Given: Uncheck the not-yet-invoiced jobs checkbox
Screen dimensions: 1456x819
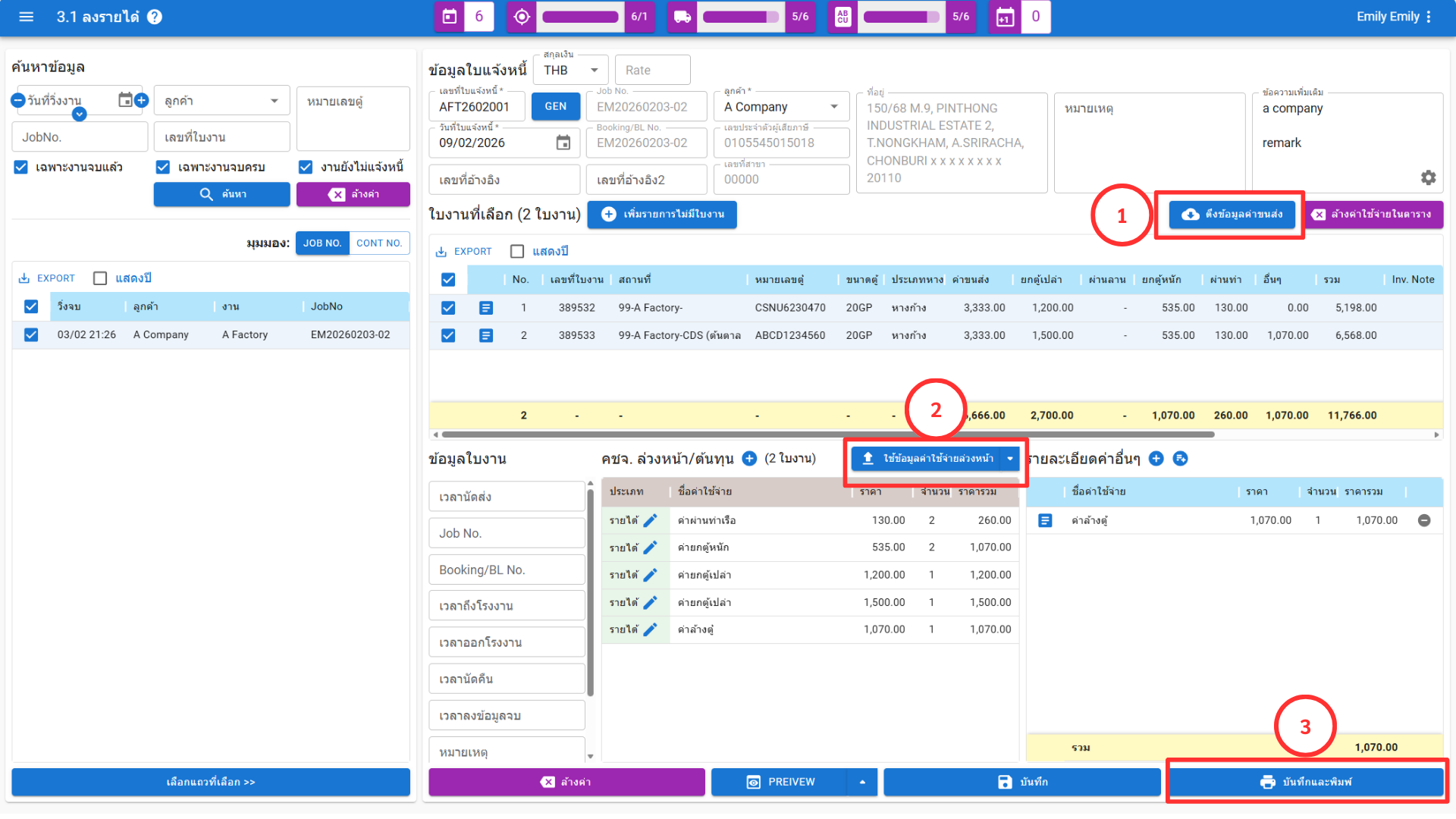Looking at the screenshot, I should (306, 167).
